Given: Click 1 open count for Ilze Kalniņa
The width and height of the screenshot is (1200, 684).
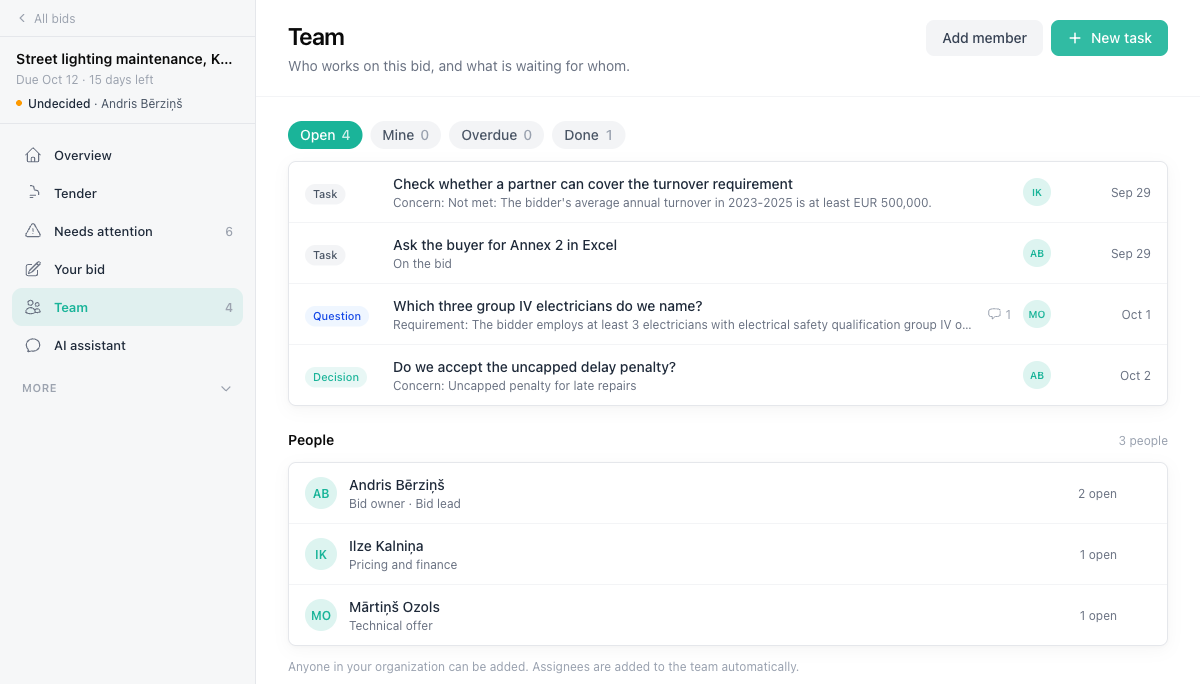Looking at the screenshot, I should coord(1098,554).
